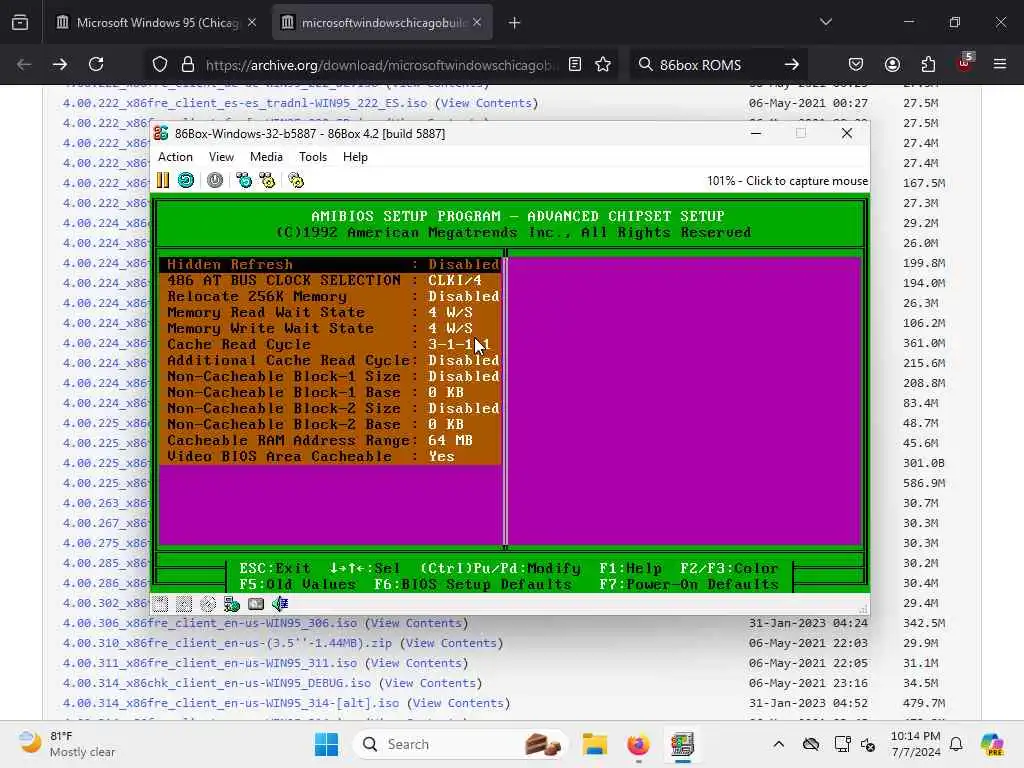
Task: Open Action menu in 86Box
Action: [175, 157]
